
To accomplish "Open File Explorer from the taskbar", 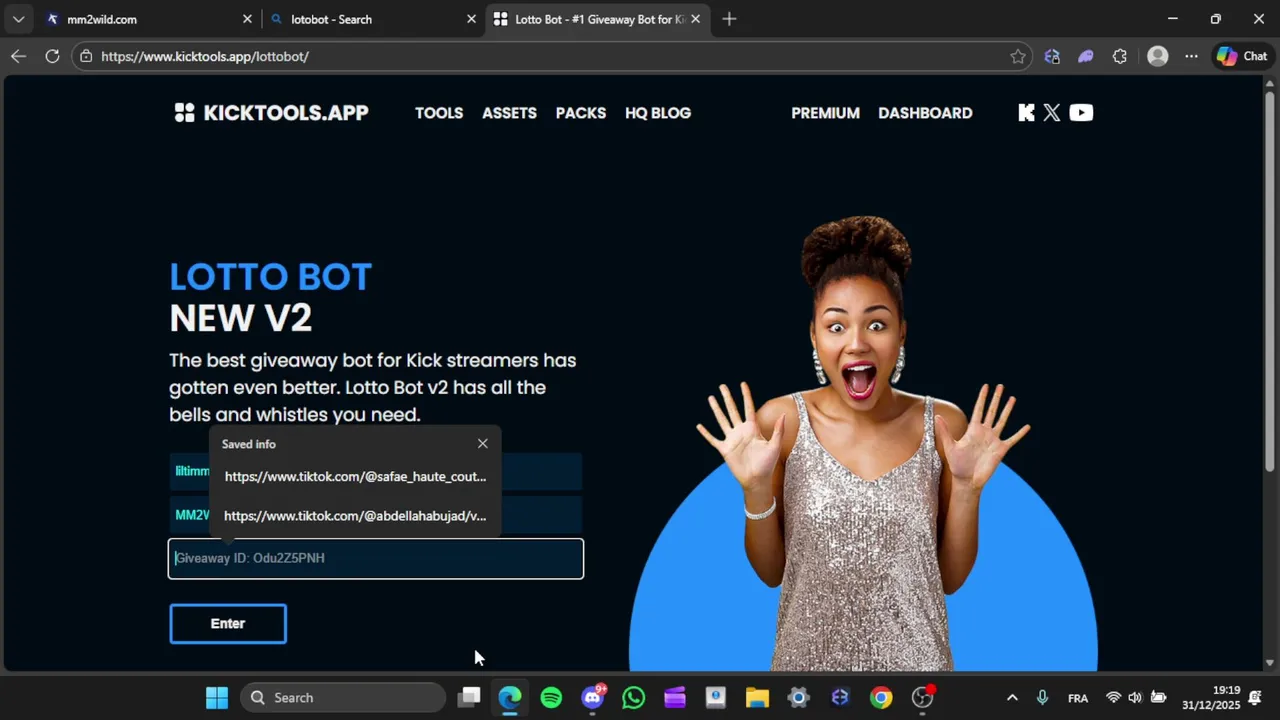I will 757,697.
